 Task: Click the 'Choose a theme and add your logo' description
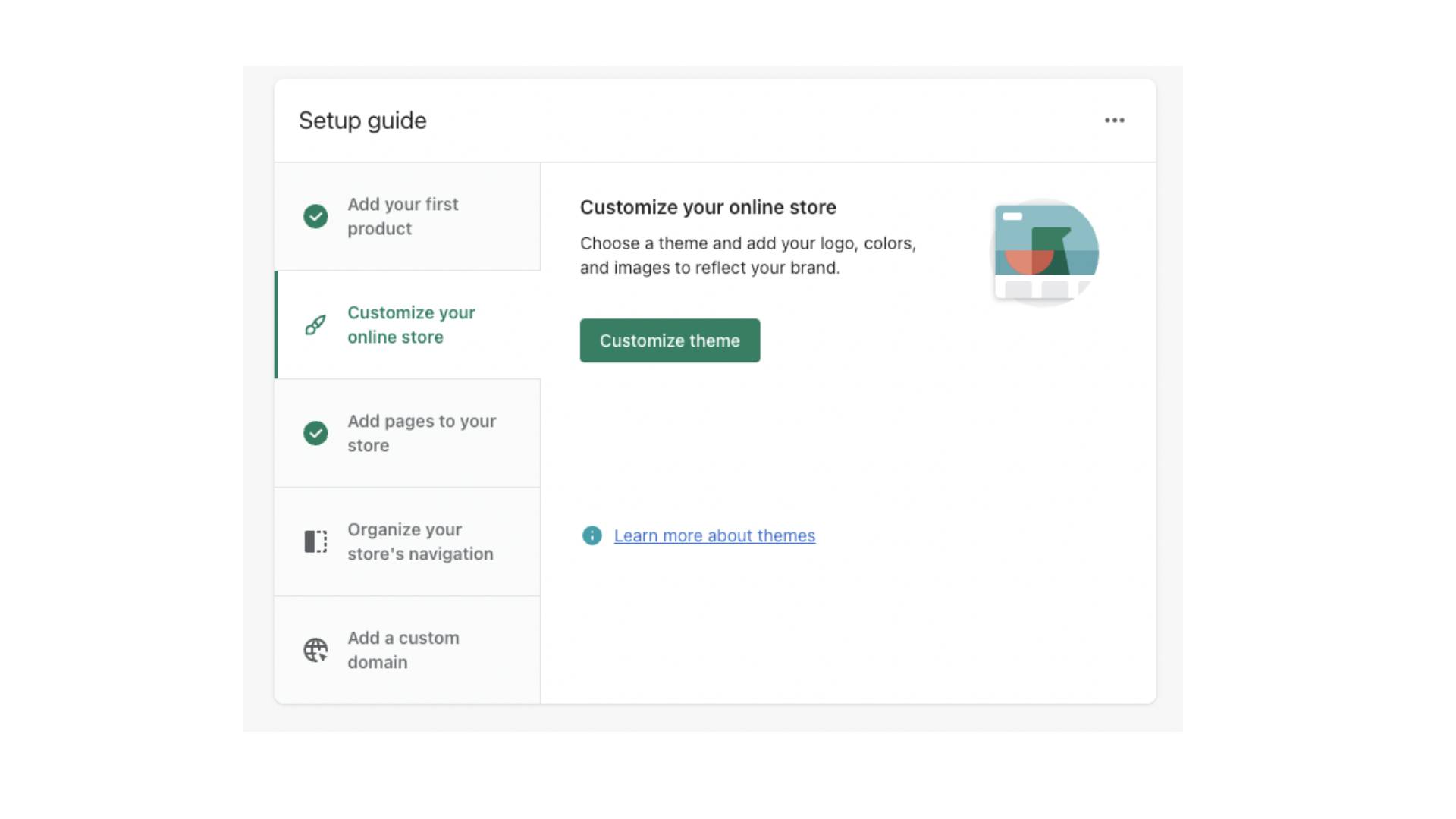pyautogui.click(x=748, y=256)
